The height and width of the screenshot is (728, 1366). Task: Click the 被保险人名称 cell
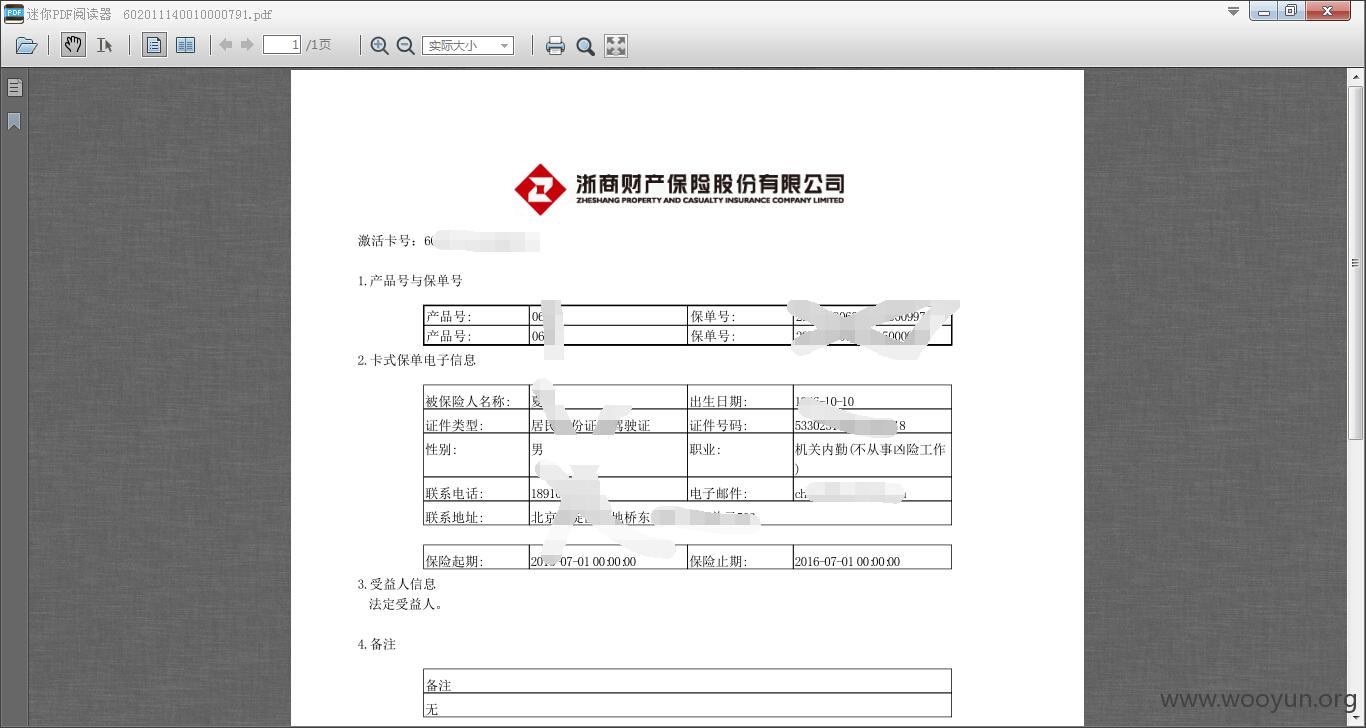tap(476, 397)
